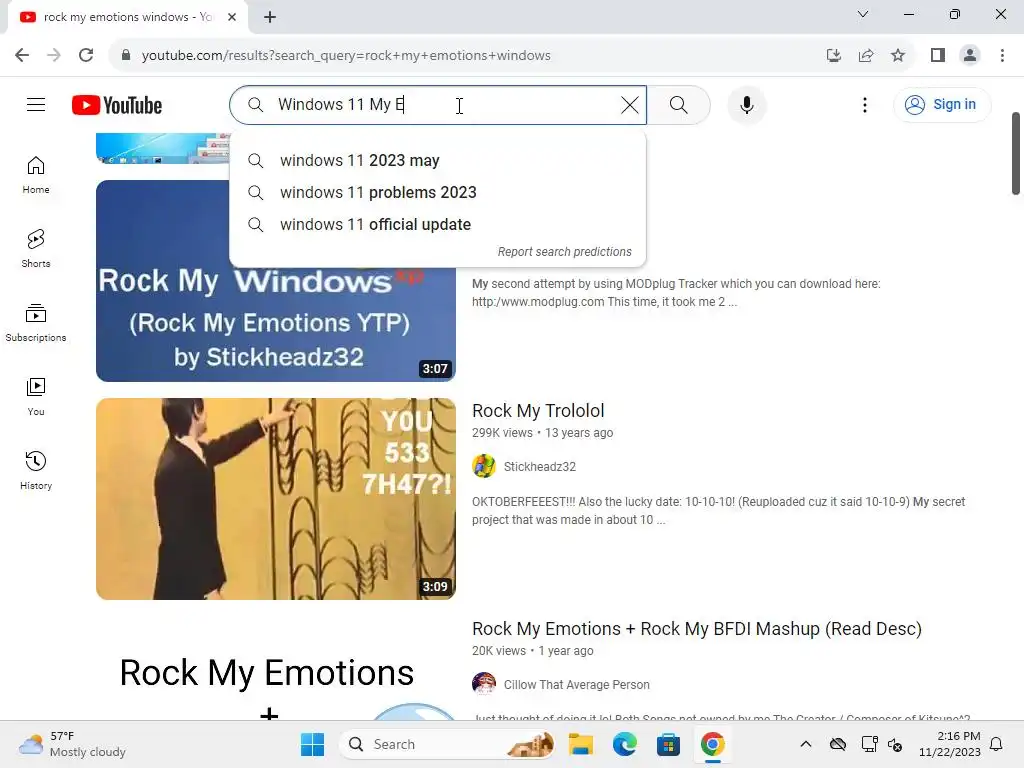Open the You section in sidebar
The width and height of the screenshot is (1024, 768).
(x=36, y=396)
